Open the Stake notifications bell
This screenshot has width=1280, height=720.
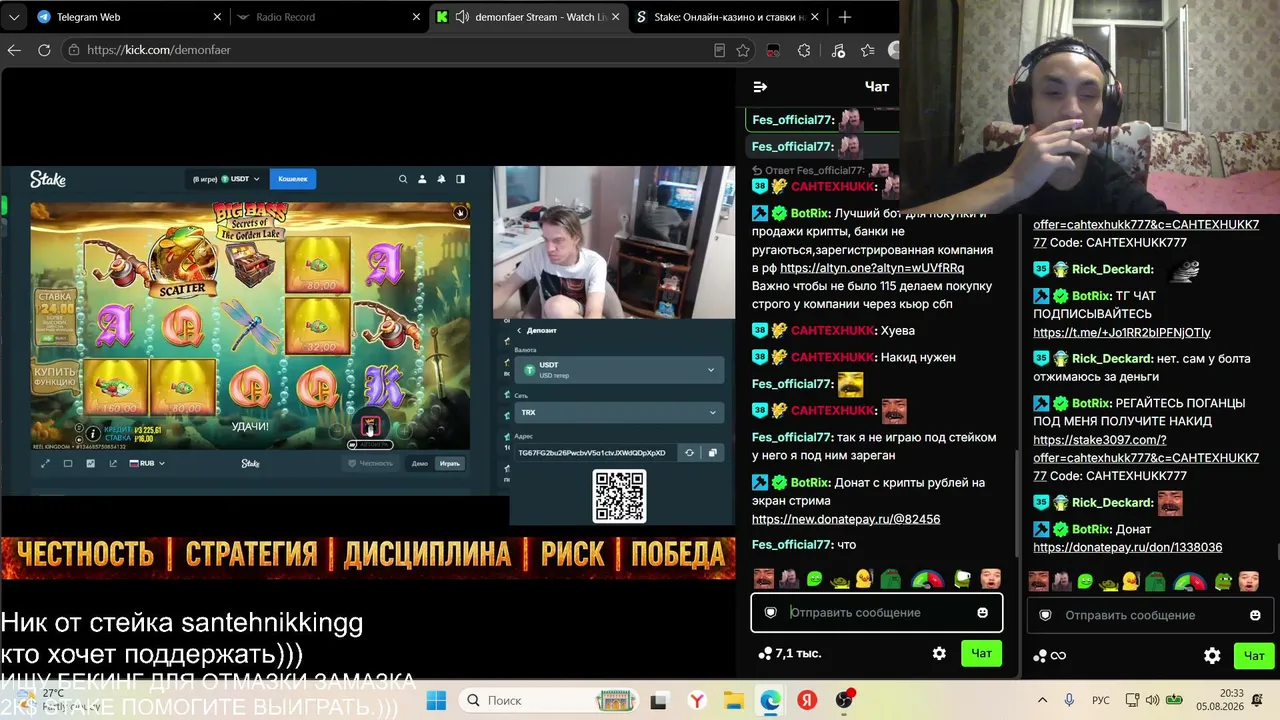(x=441, y=179)
